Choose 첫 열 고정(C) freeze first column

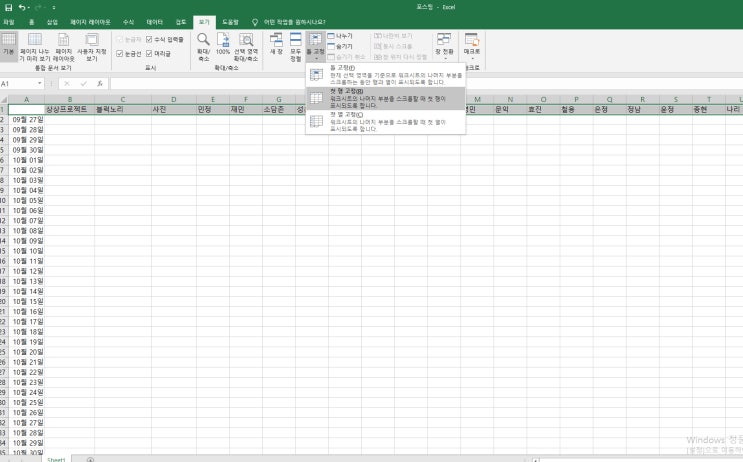pyautogui.click(x=385, y=122)
